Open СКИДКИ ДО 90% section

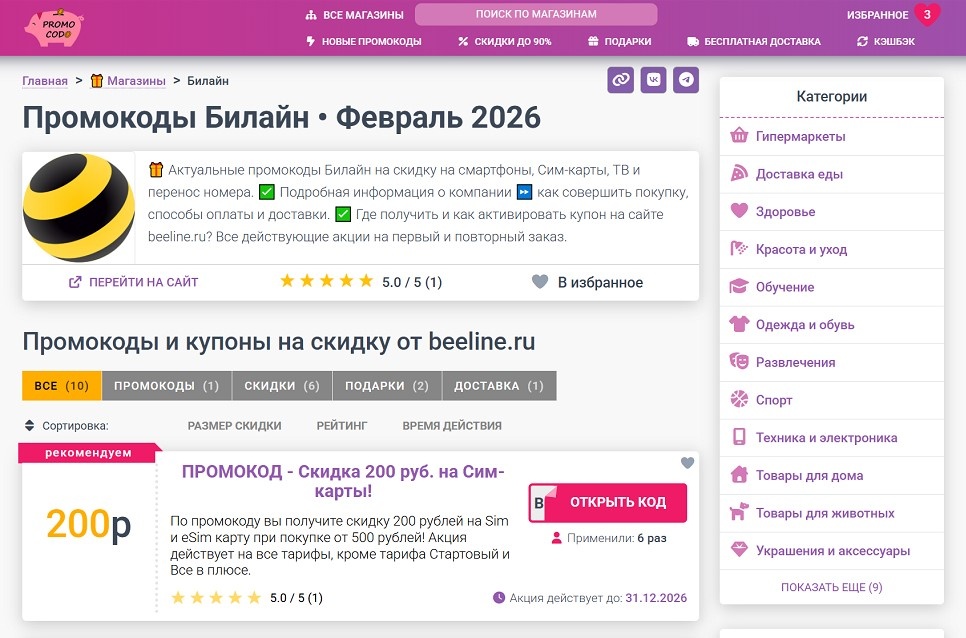(505, 41)
